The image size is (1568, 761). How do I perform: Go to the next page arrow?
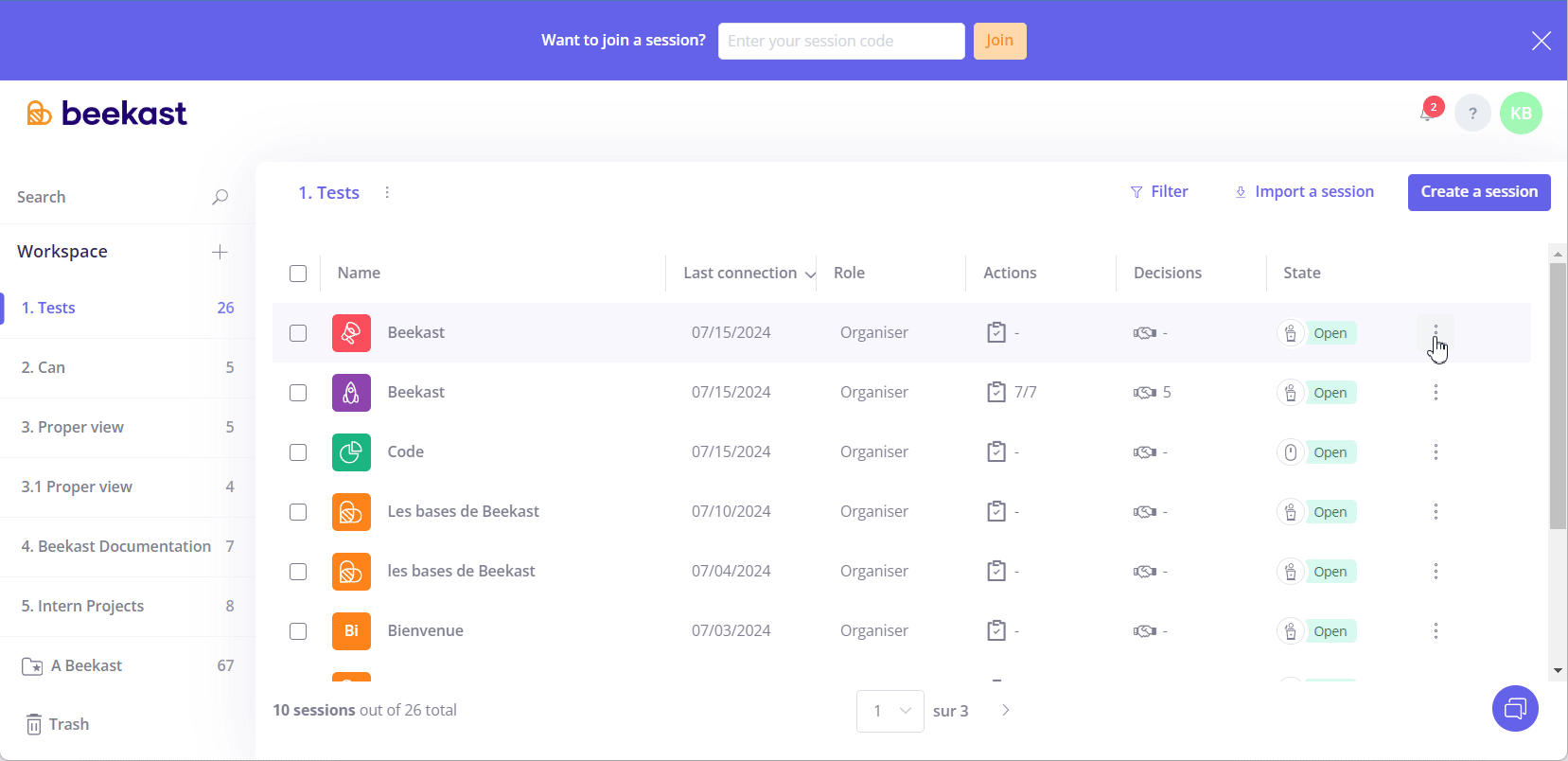(x=1005, y=711)
